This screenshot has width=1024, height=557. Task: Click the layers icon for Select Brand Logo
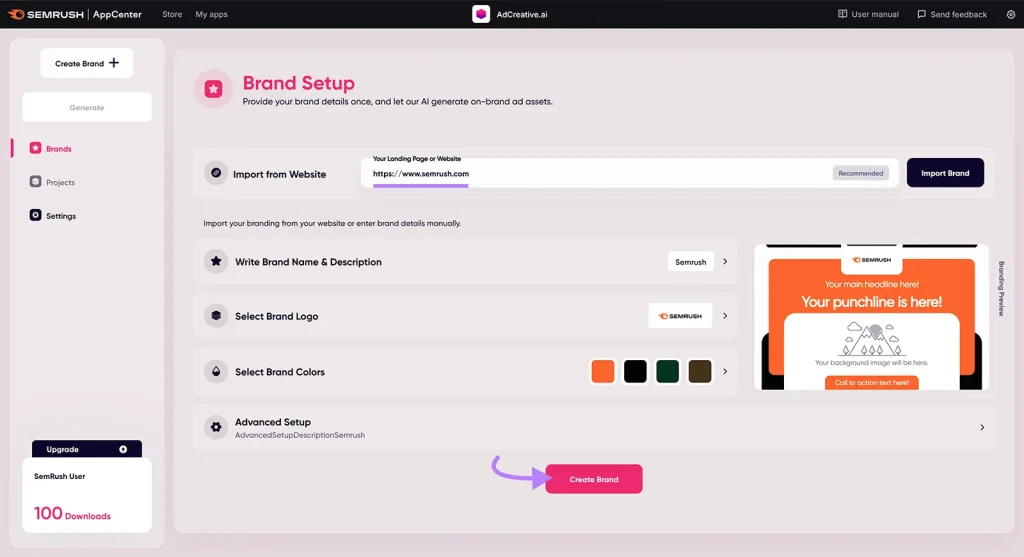point(215,316)
